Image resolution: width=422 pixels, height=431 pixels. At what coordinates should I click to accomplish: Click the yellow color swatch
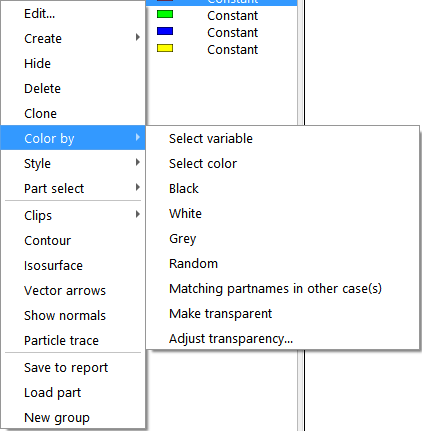(165, 48)
